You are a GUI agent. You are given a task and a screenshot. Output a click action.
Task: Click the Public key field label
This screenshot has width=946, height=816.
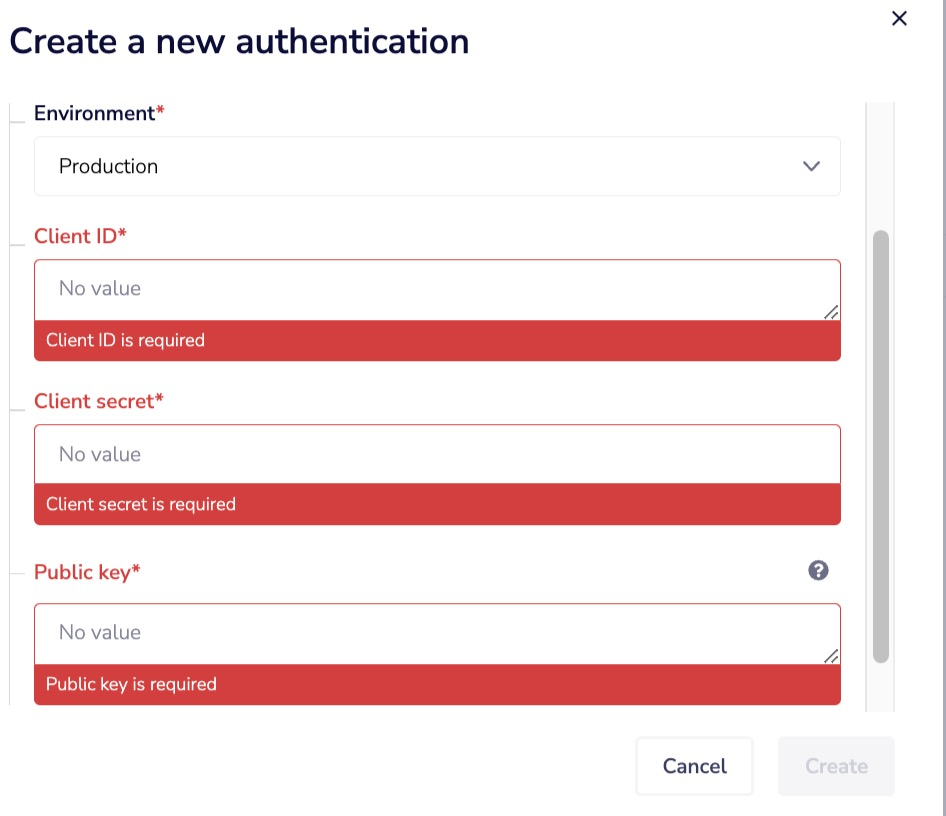(87, 572)
